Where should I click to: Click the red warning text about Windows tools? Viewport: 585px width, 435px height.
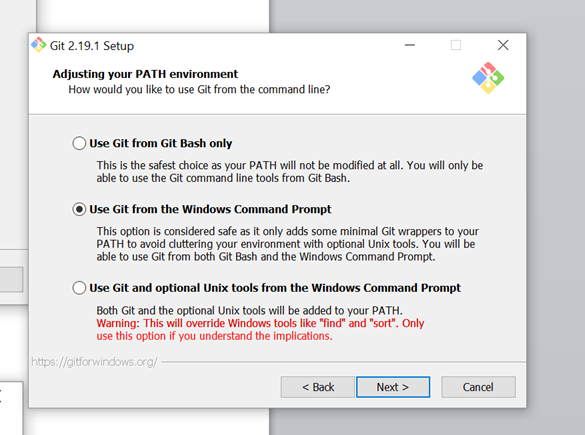point(260,329)
